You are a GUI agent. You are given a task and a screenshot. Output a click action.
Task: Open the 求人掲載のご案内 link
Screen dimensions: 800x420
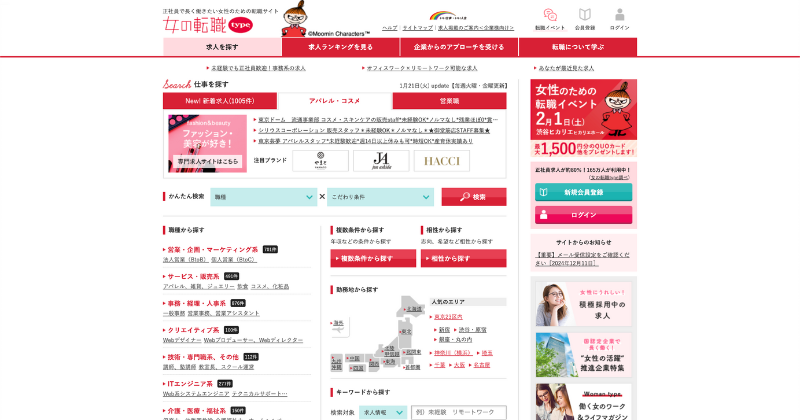click(476, 28)
